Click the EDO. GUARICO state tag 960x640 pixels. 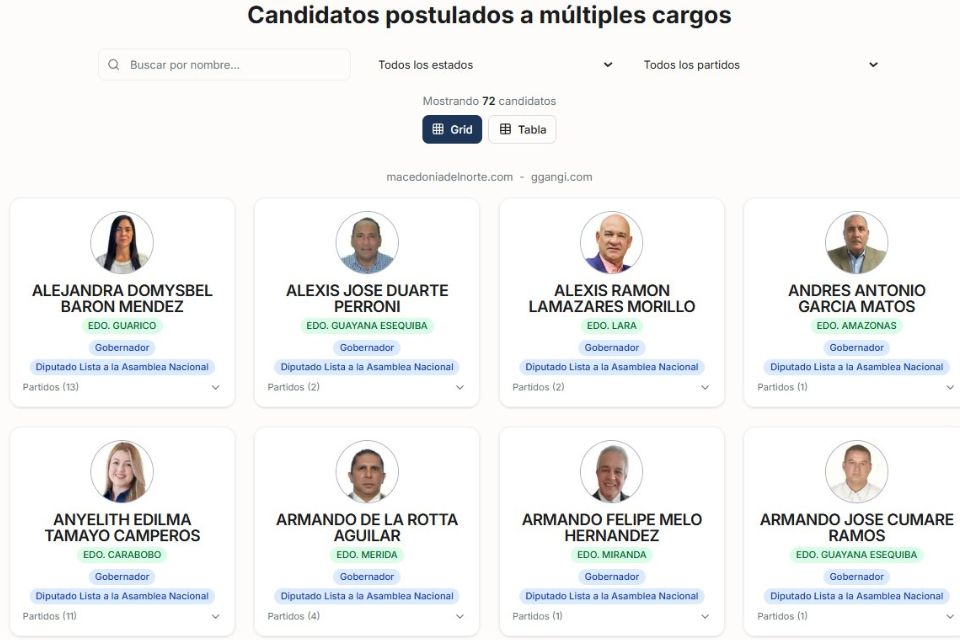coord(122,325)
